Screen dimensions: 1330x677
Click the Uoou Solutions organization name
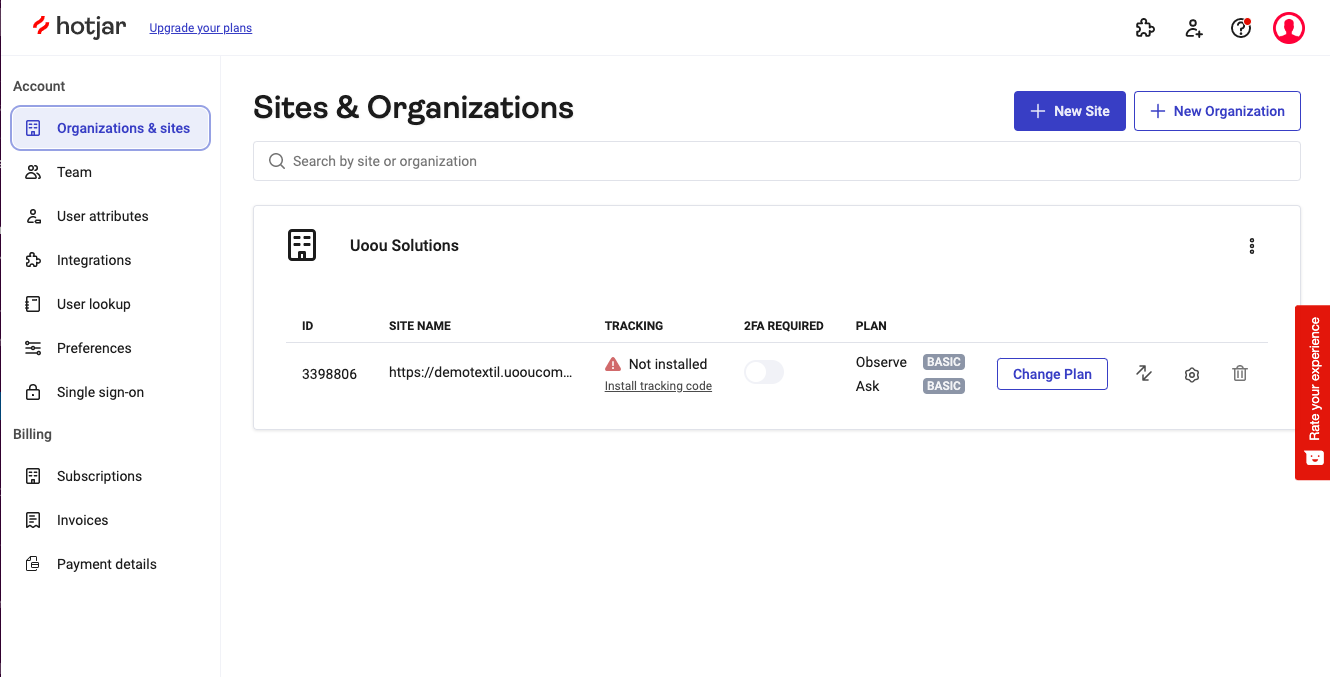(404, 245)
